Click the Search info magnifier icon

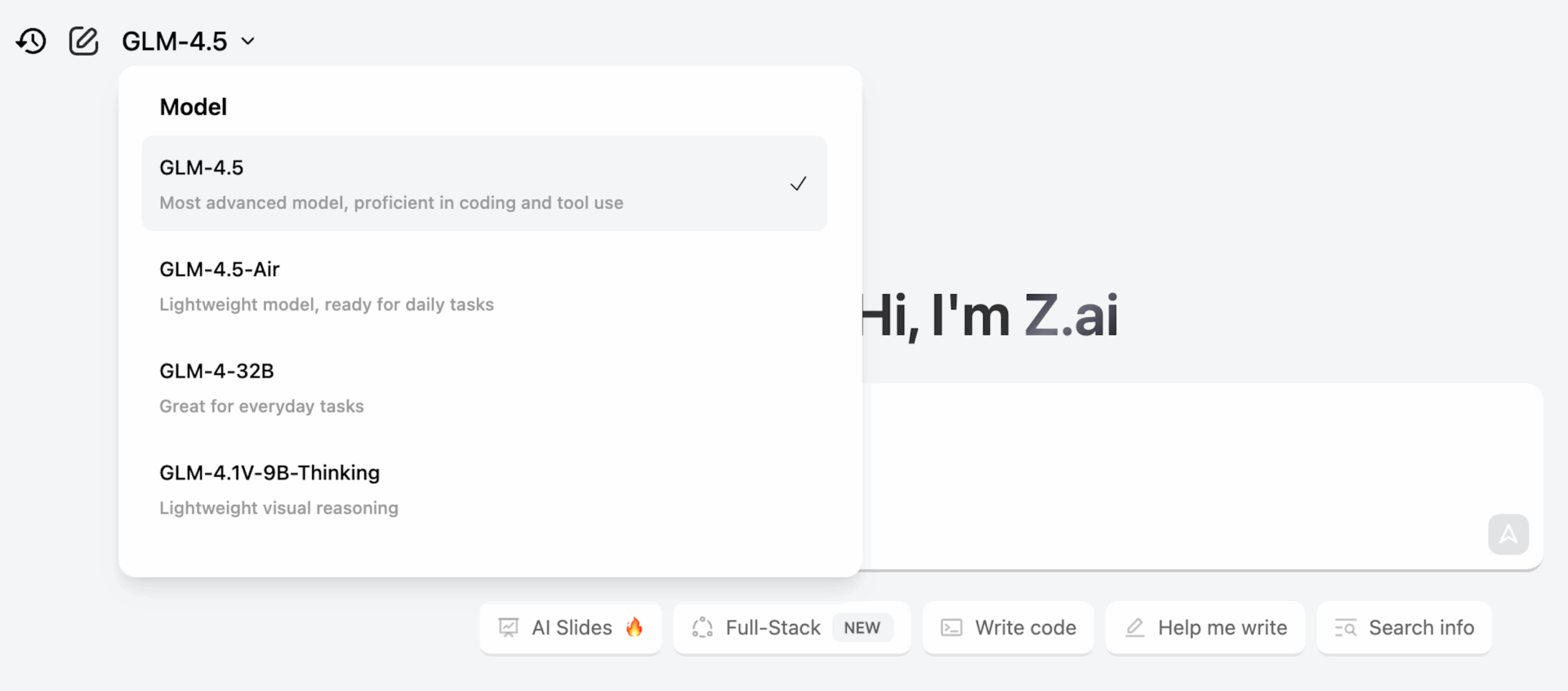[1345, 627]
